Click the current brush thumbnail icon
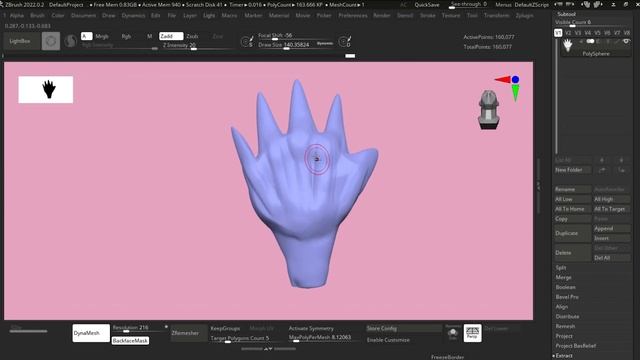640x360 pixels. [x=51, y=41]
